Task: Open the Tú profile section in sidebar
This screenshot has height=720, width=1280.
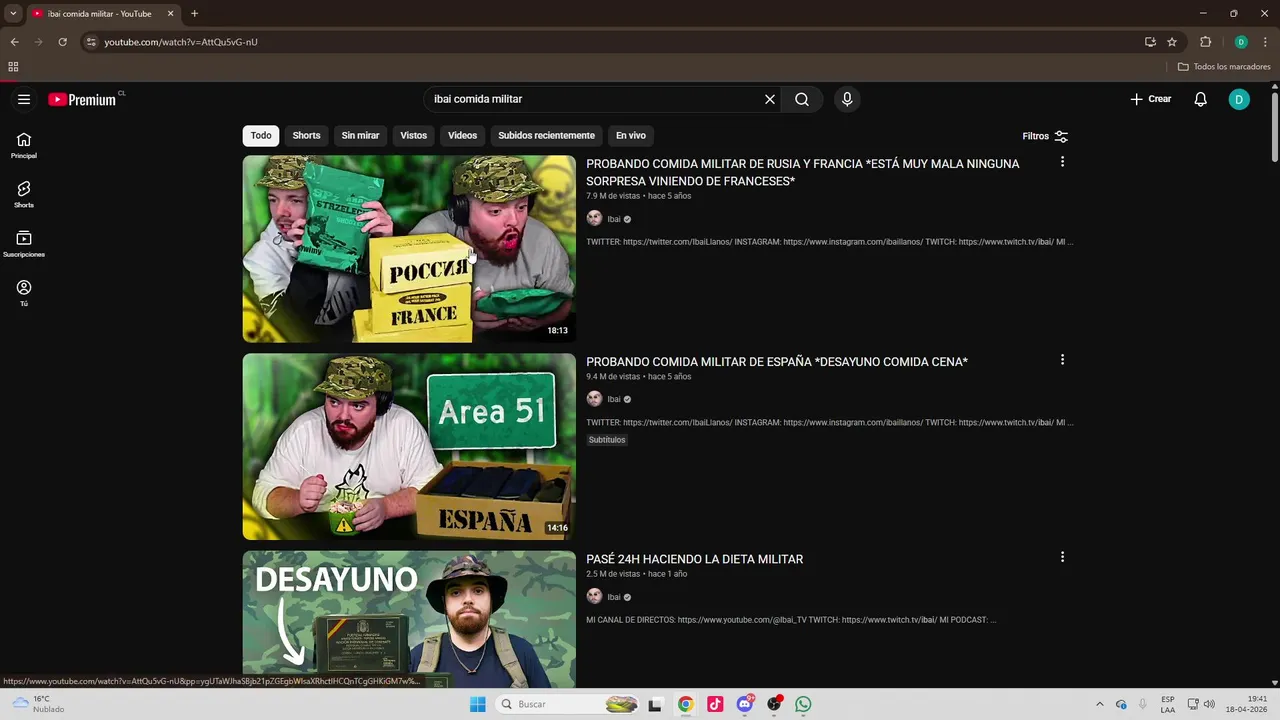Action: [24, 293]
